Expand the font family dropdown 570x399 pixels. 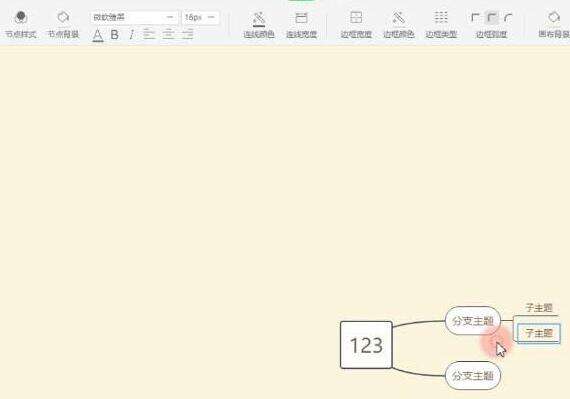(134, 17)
